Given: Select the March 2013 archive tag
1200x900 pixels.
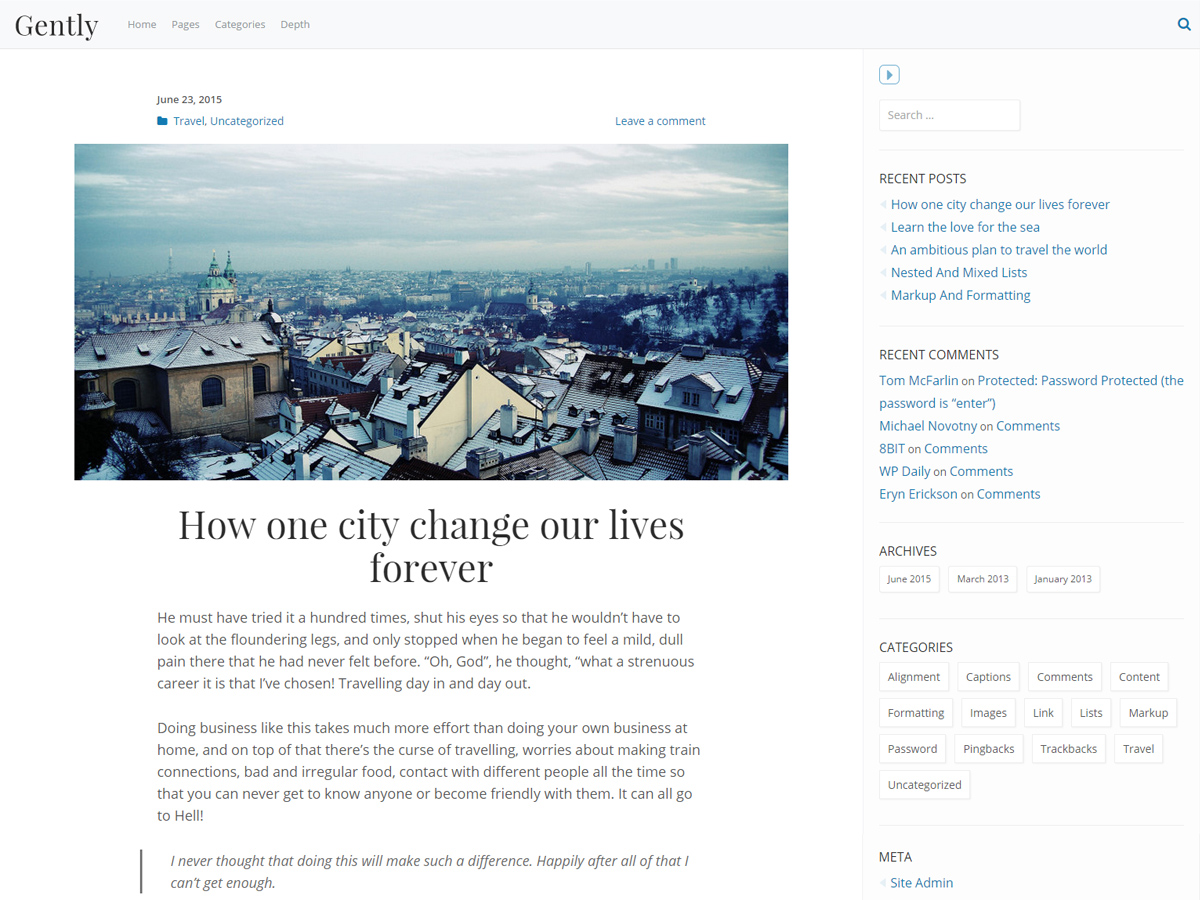Looking at the screenshot, I should click(x=983, y=579).
